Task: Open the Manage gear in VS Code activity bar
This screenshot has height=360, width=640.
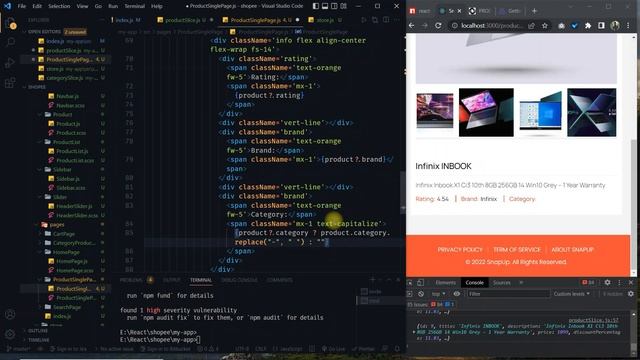Action: click(x=11, y=334)
